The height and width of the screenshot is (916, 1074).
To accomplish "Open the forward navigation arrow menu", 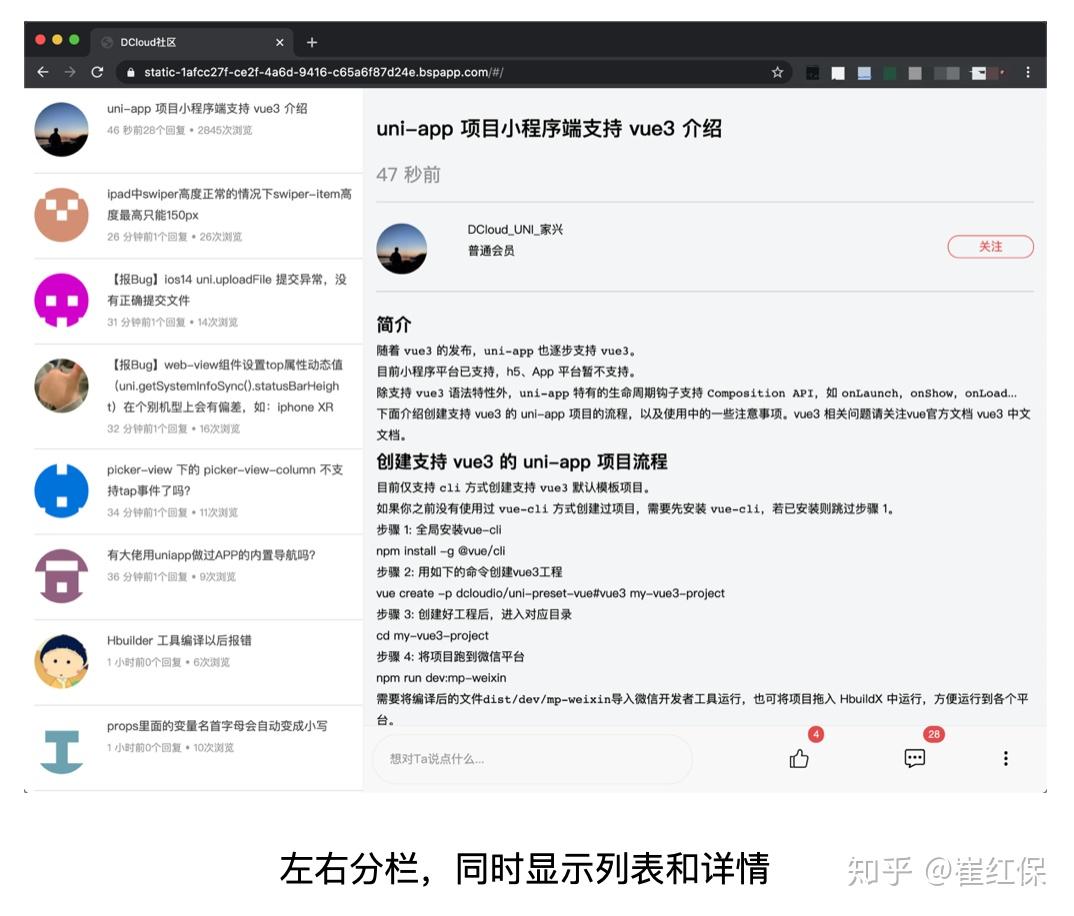I will [x=68, y=72].
